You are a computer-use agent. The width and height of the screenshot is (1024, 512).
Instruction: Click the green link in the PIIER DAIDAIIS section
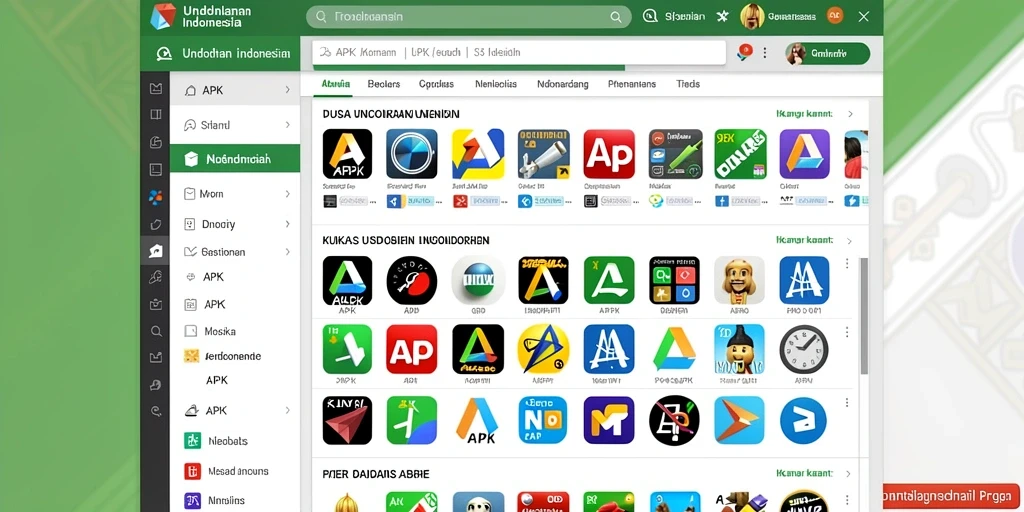coord(805,473)
